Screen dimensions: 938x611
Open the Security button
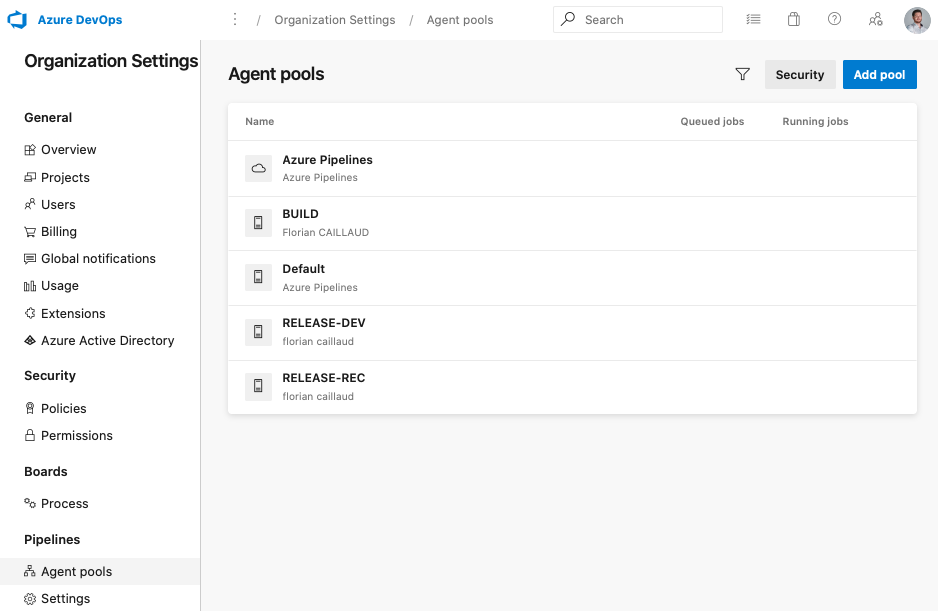click(800, 75)
